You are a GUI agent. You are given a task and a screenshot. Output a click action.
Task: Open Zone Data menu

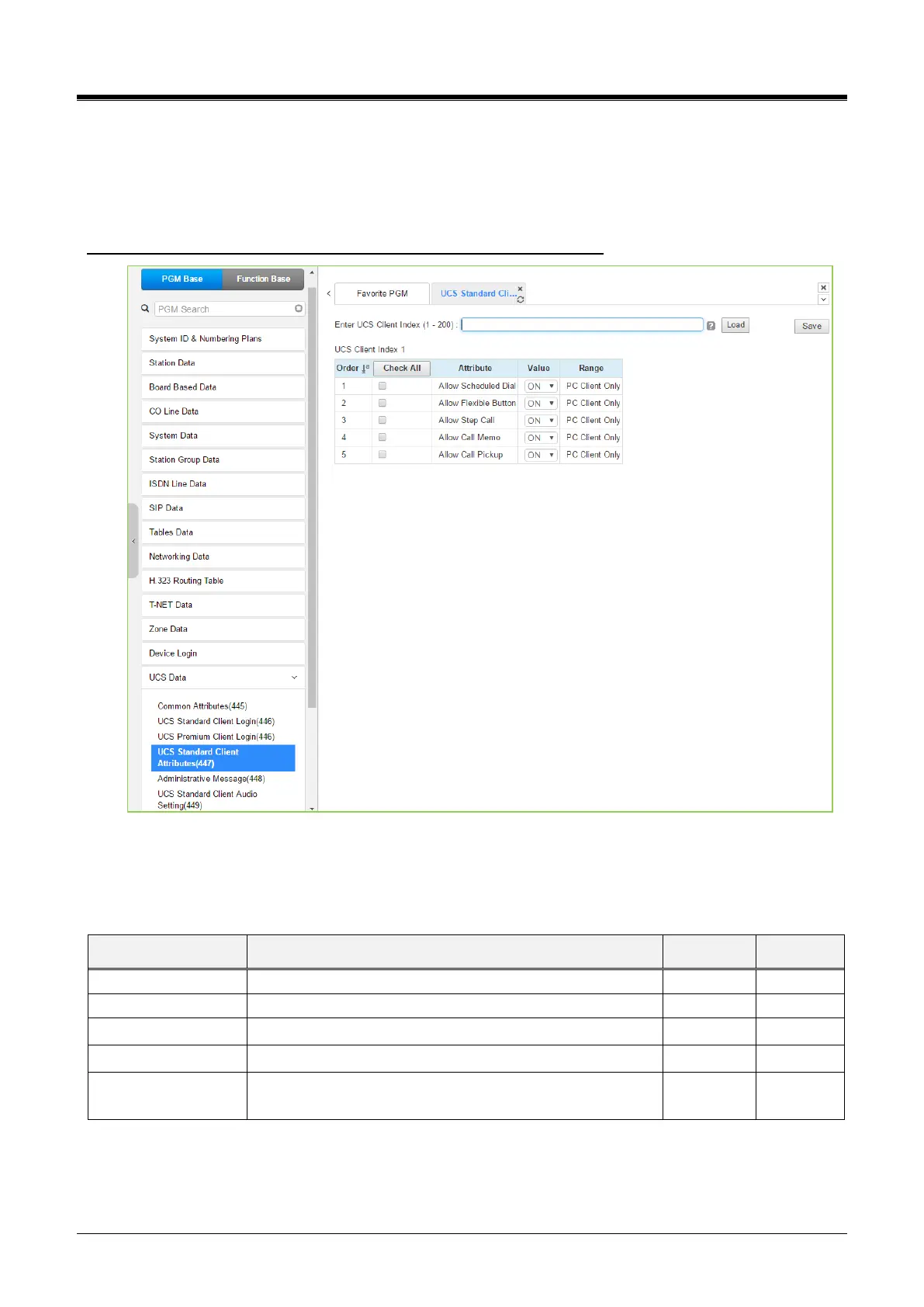[223, 629]
